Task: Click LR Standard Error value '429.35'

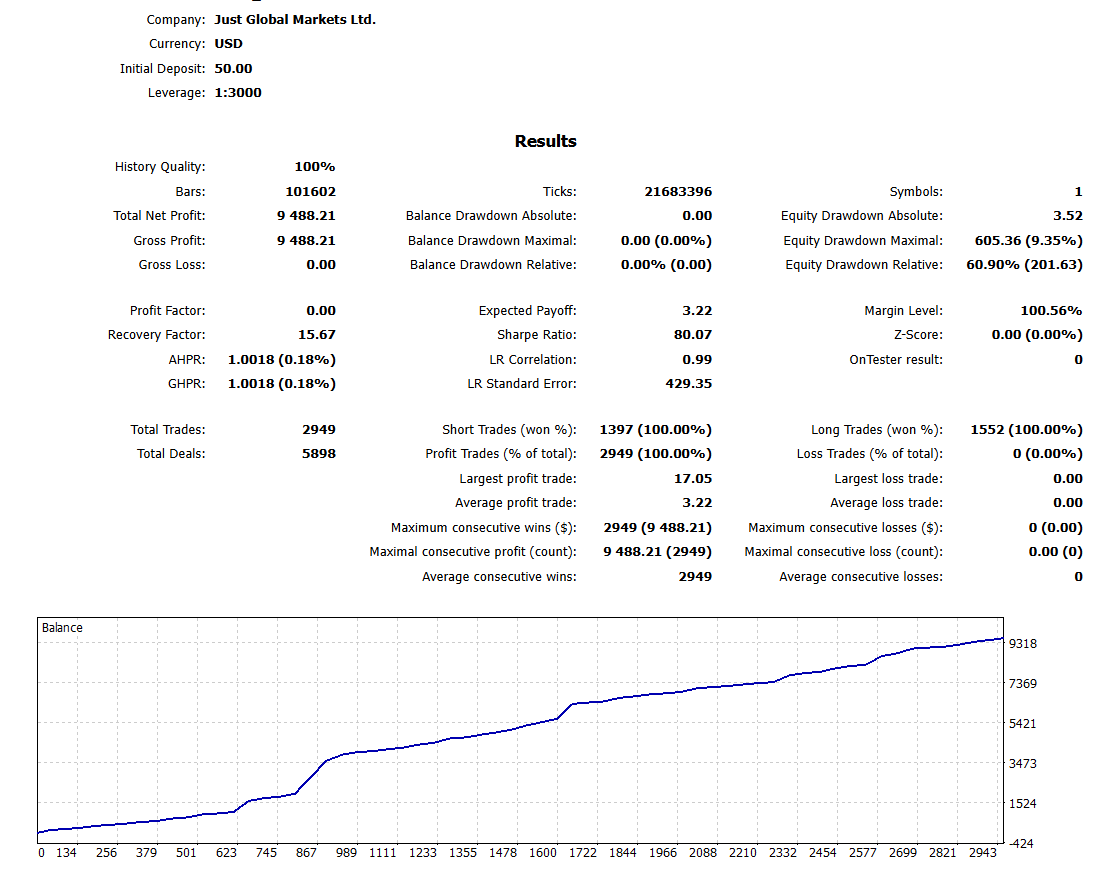Action: [x=689, y=384]
